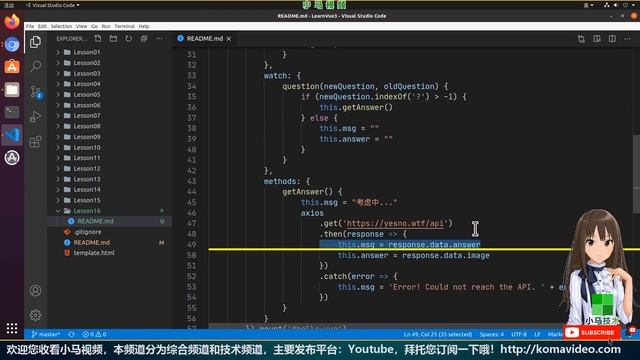The height and width of the screenshot is (360, 640).
Task: Select the README.md editor tab
Action: click(204, 39)
